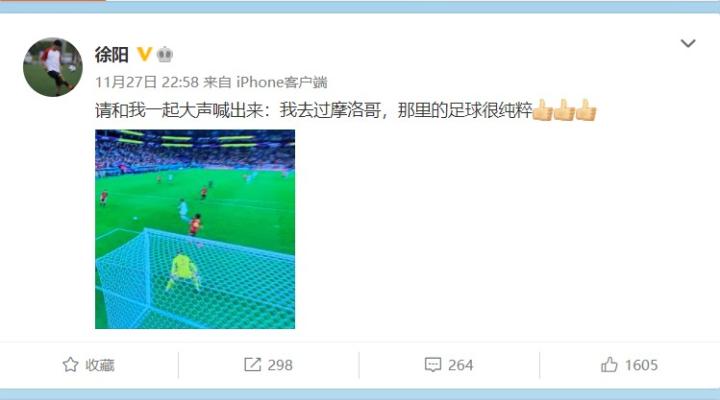Click the star favorite icon
Viewport: 720px width, 400px height.
[x=70, y=365]
